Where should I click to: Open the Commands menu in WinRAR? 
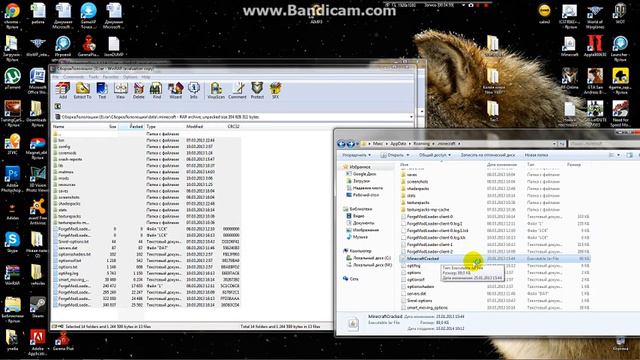[x=73, y=77]
